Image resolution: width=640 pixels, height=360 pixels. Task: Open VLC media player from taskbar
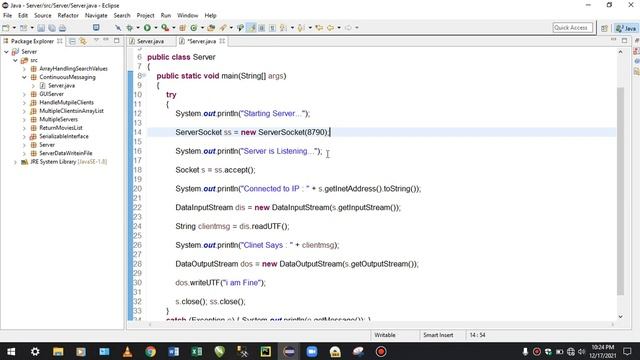click(127, 351)
